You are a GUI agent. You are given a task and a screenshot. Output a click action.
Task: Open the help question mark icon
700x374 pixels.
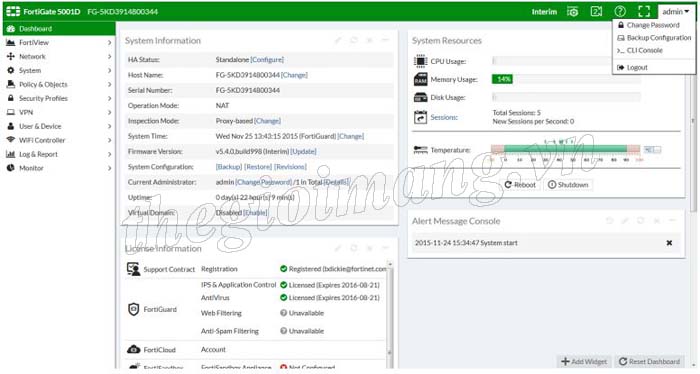tap(620, 12)
